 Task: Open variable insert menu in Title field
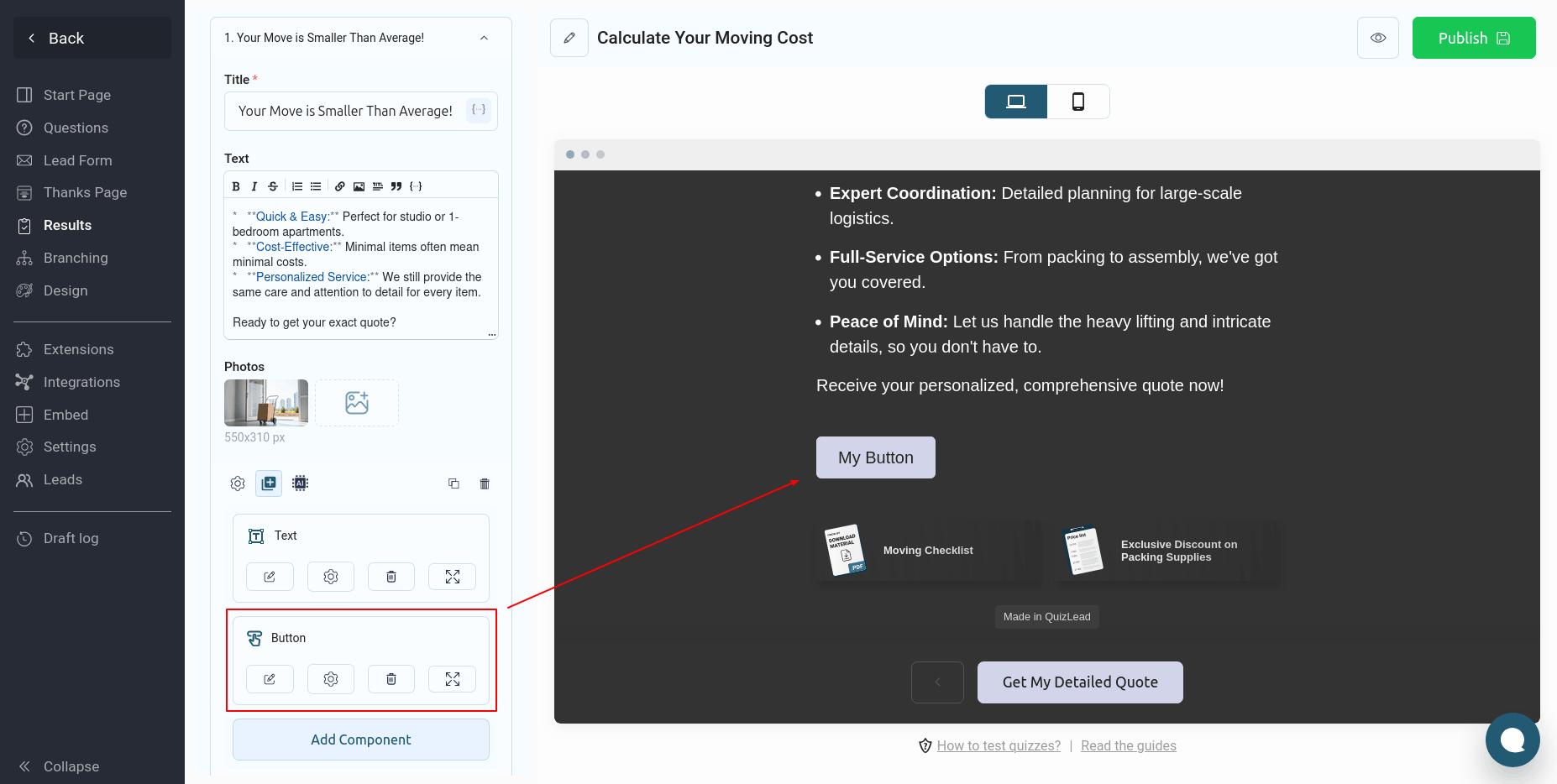click(x=479, y=110)
